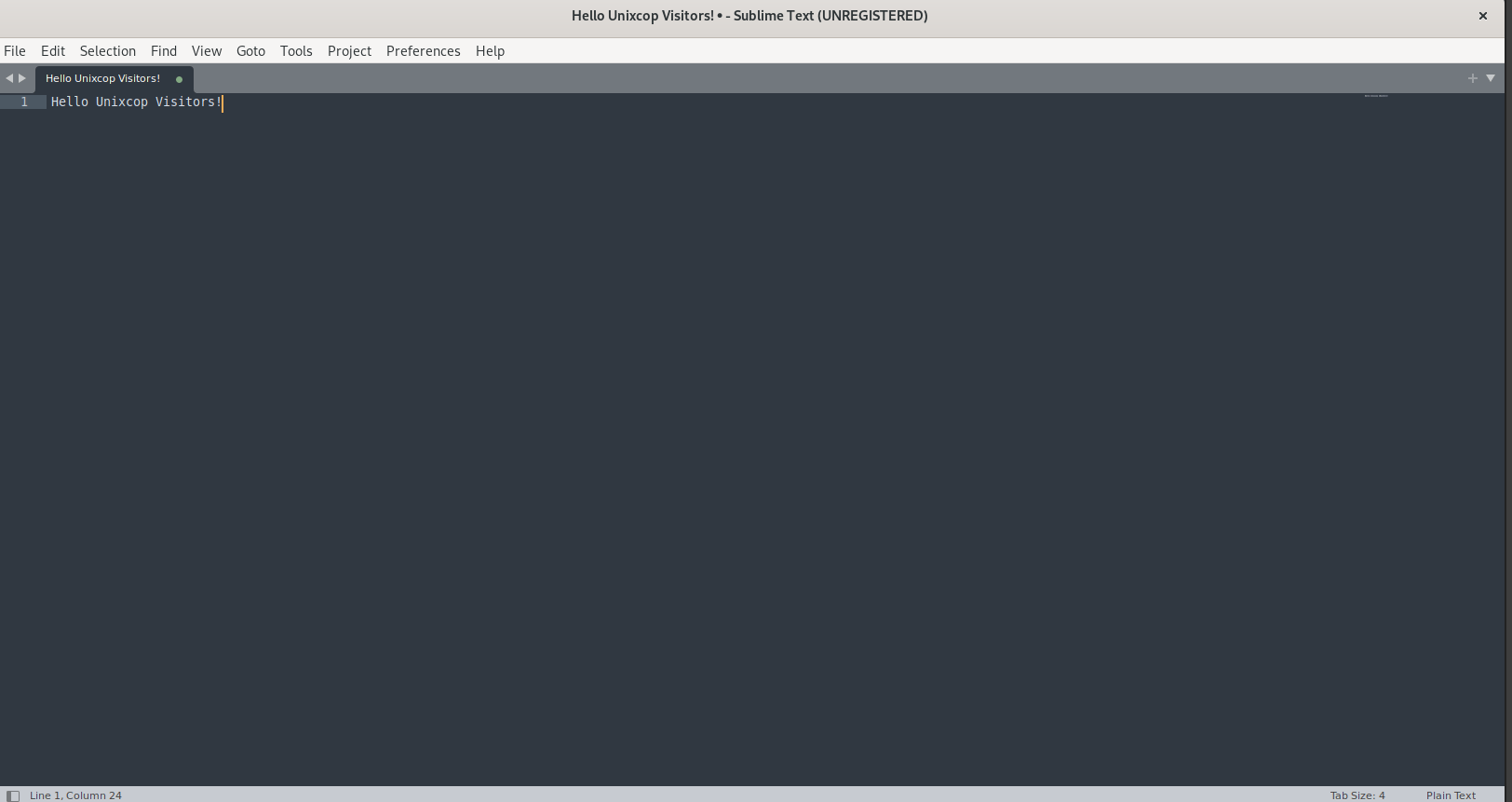1512x802 pixels.
Task: Open the Project menu
Action: tap(349, 51)
